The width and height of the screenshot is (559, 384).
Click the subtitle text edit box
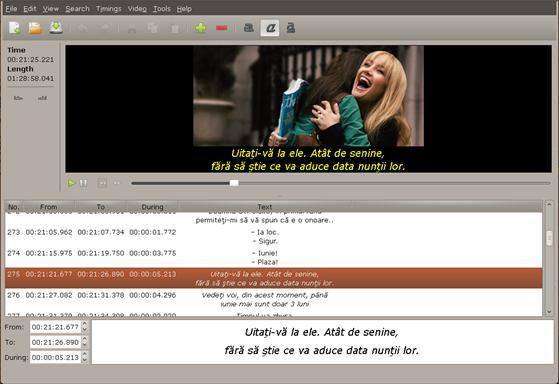[x=322, y=342]
